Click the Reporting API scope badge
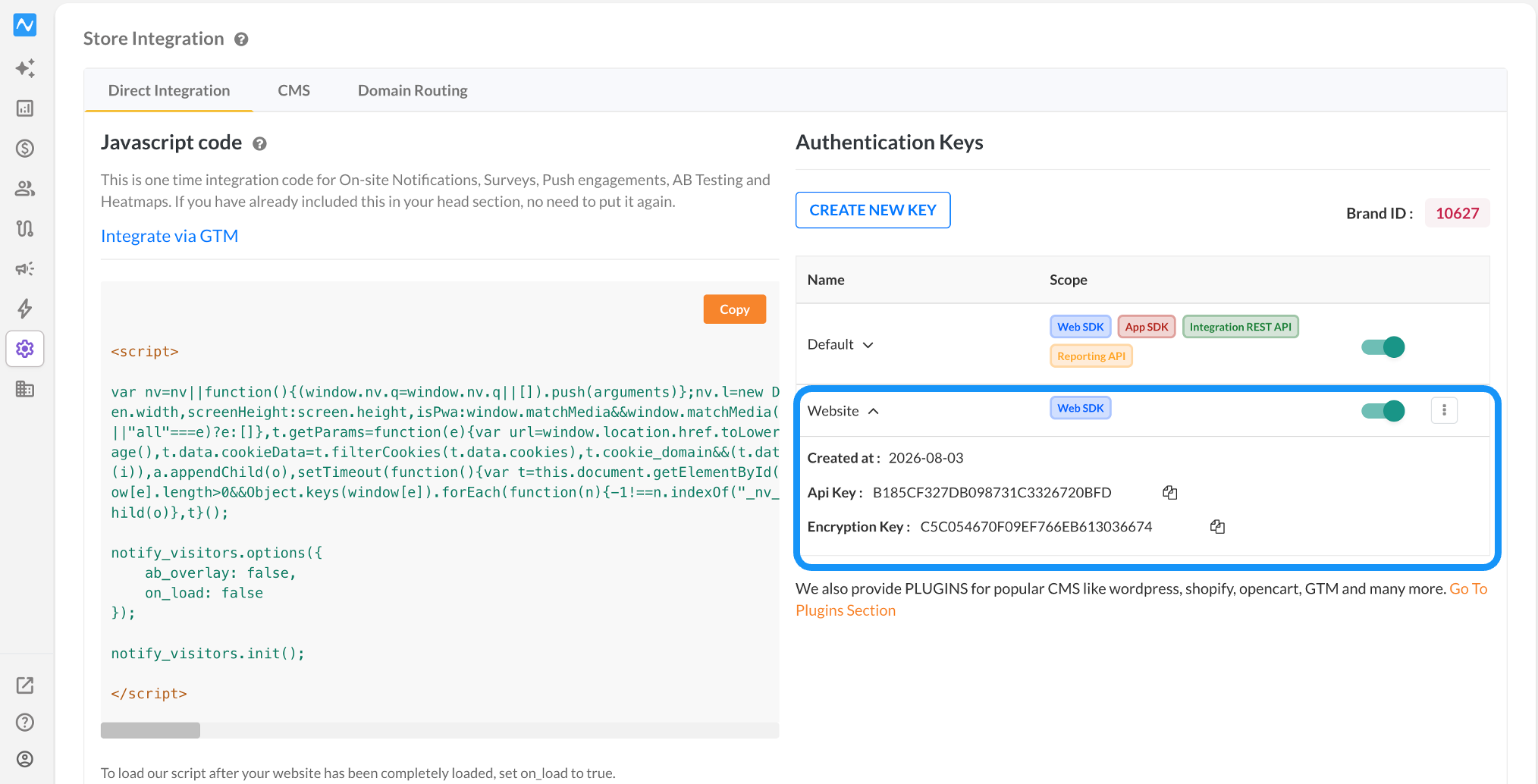 coord(1091,356)
